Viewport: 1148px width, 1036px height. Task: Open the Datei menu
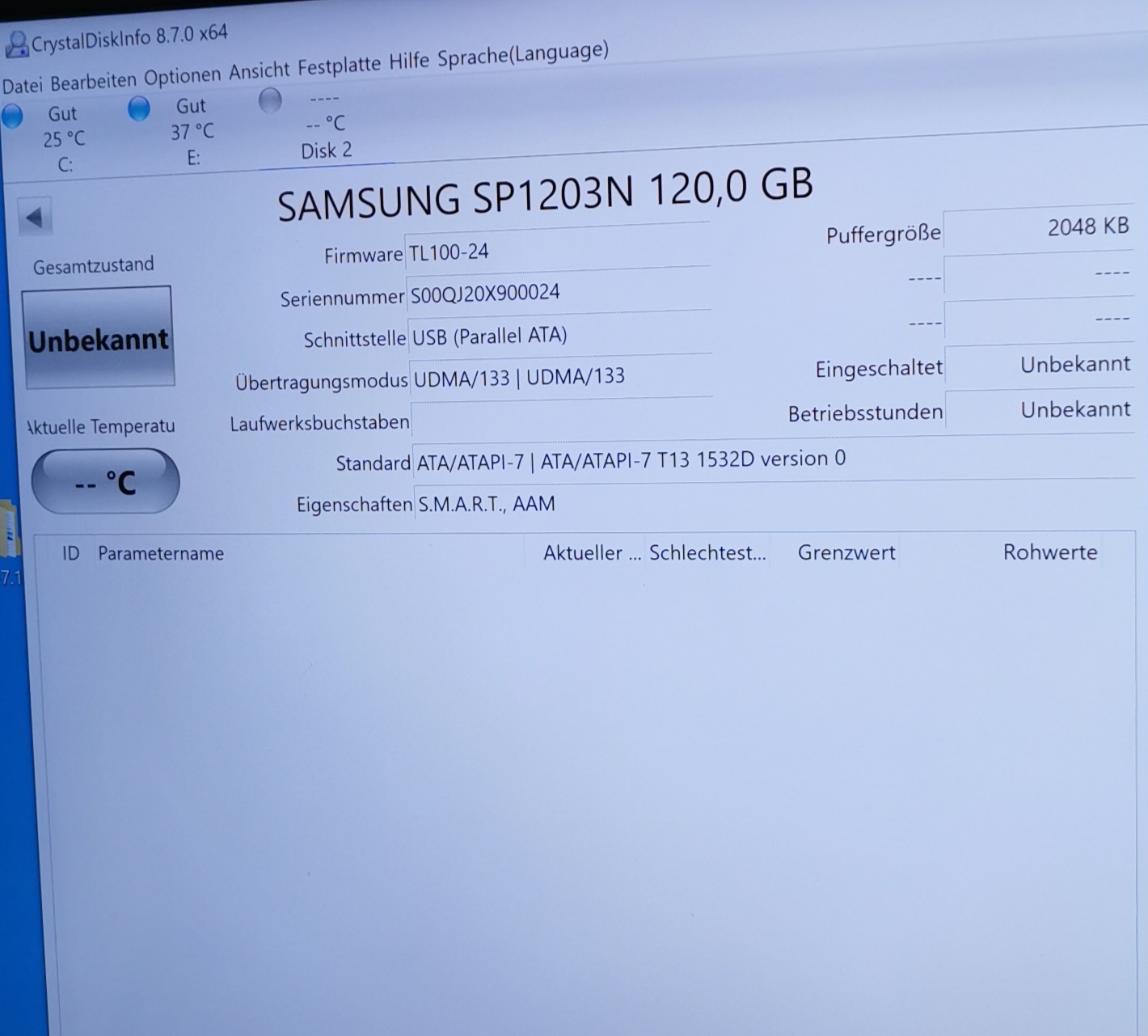(22, 86)
